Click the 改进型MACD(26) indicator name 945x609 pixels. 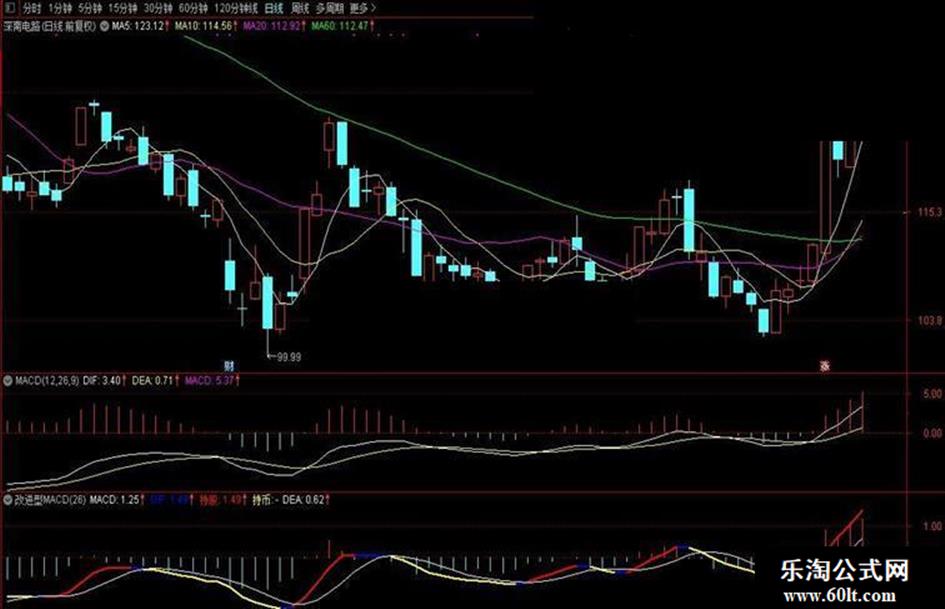coord(51,500)
